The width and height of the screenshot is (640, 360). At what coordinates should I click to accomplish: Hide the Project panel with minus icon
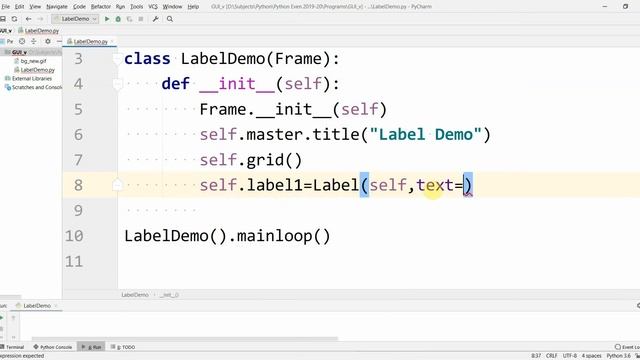coord(59,41)
